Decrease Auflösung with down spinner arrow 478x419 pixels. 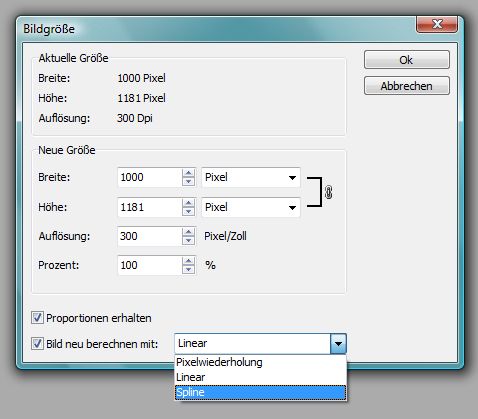click(189, 240)
